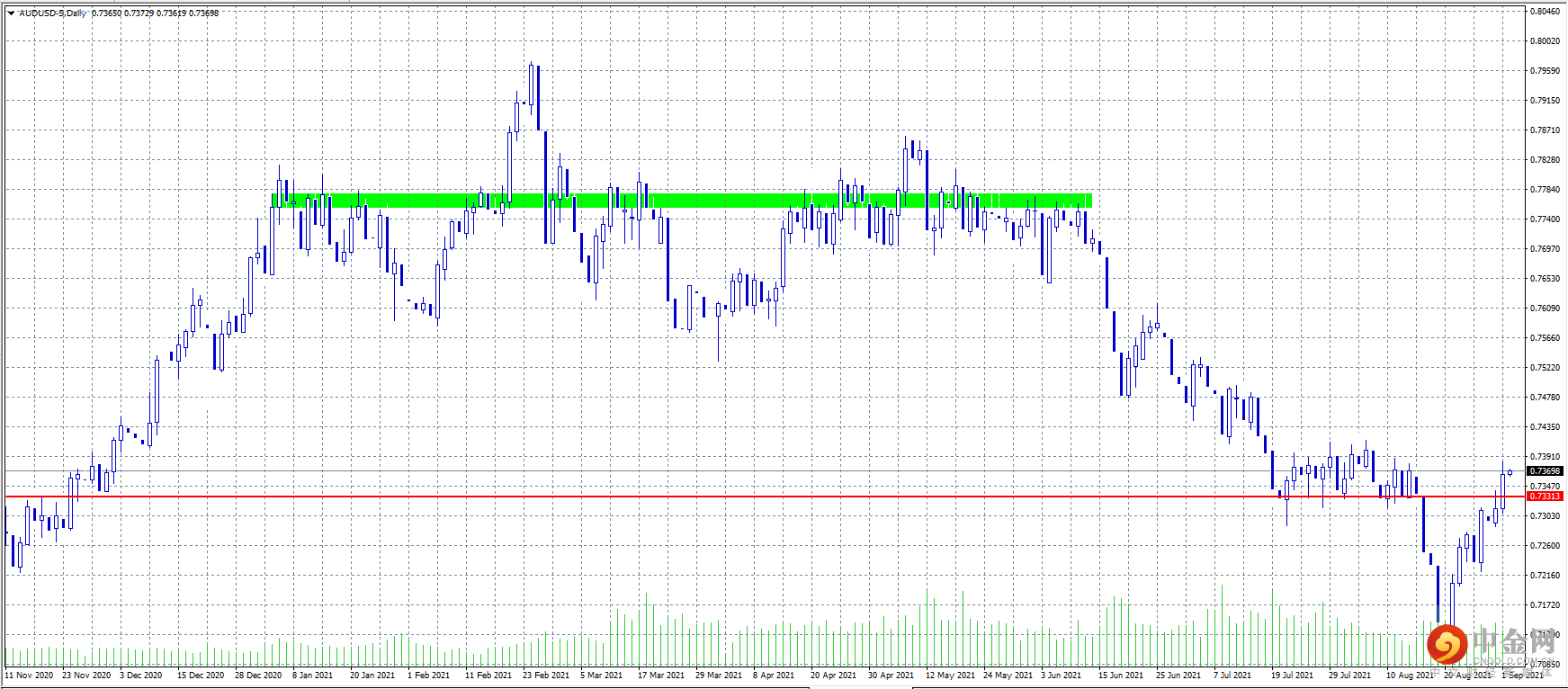Click the 0.79590 level on price scale

pos(1545,71)
